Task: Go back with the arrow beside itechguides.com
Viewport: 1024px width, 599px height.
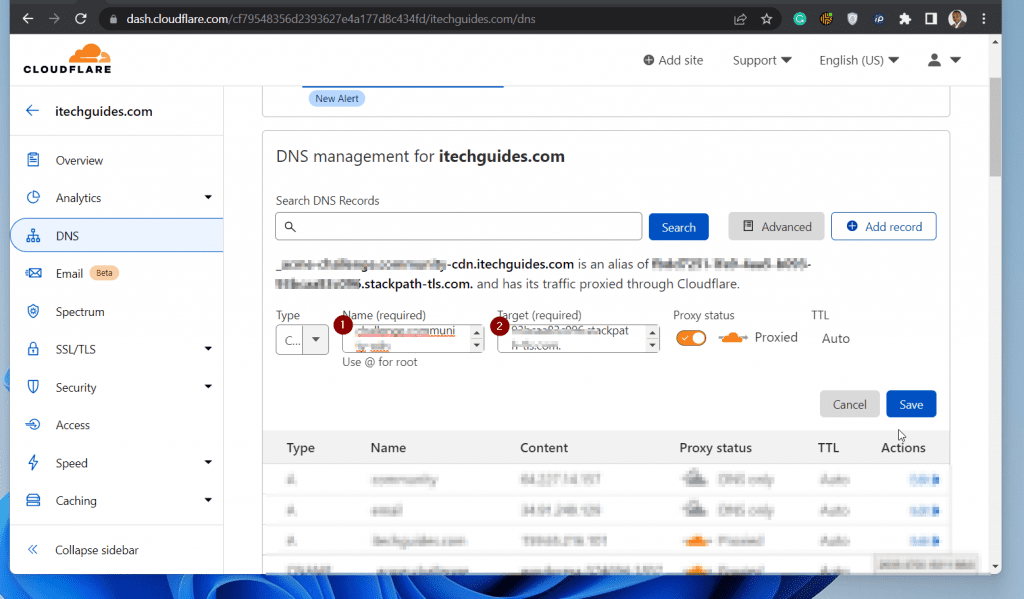Action: pos(32,110)
